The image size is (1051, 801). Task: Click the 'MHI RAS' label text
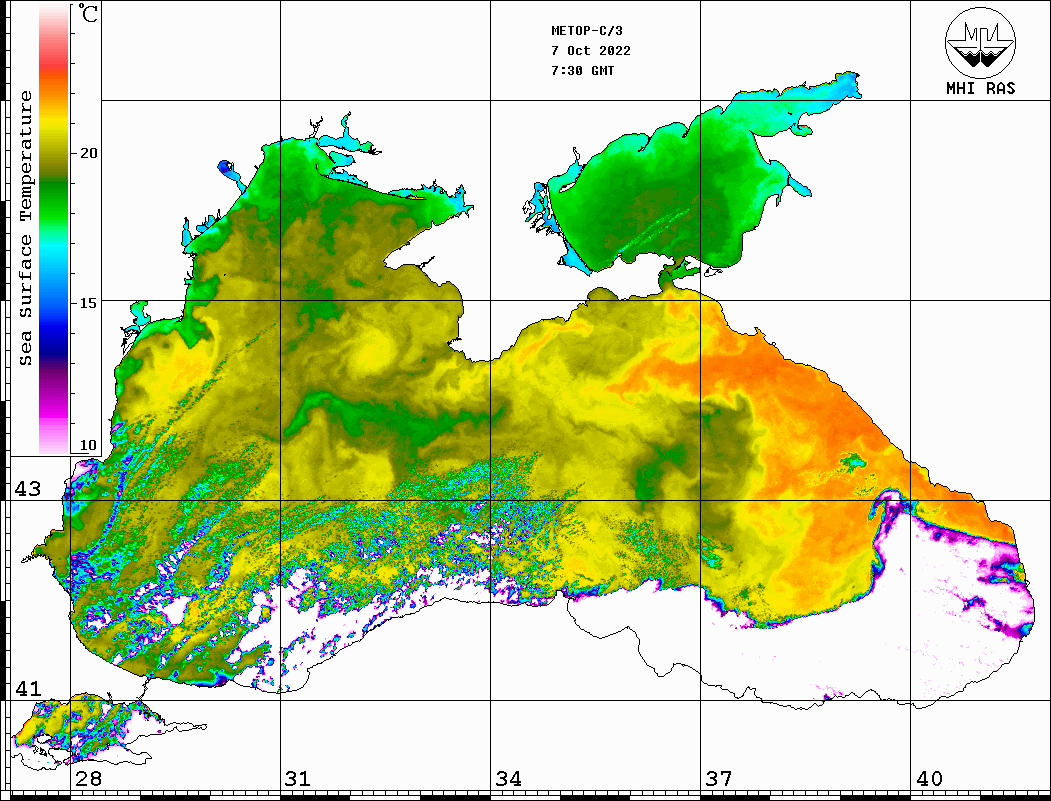981,88
